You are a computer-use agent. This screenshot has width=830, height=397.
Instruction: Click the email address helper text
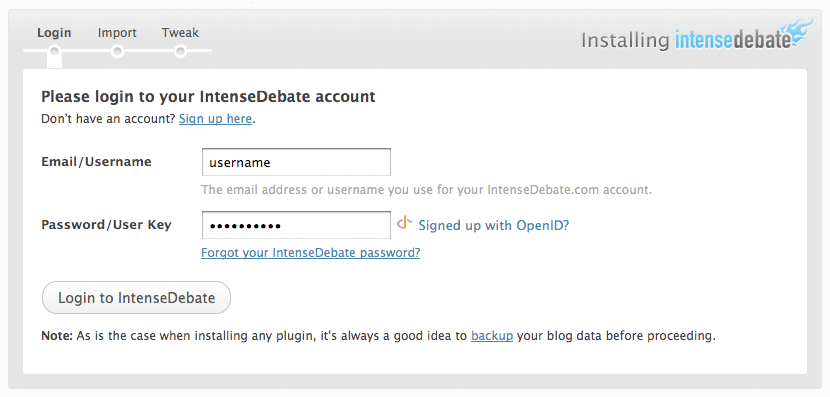(x=427, y=190)
